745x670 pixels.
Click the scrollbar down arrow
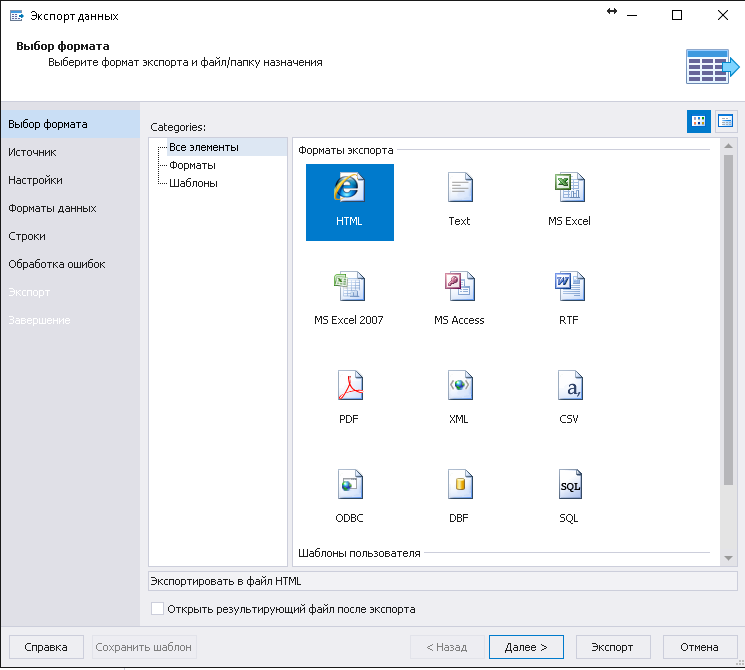tap(728, 558)
